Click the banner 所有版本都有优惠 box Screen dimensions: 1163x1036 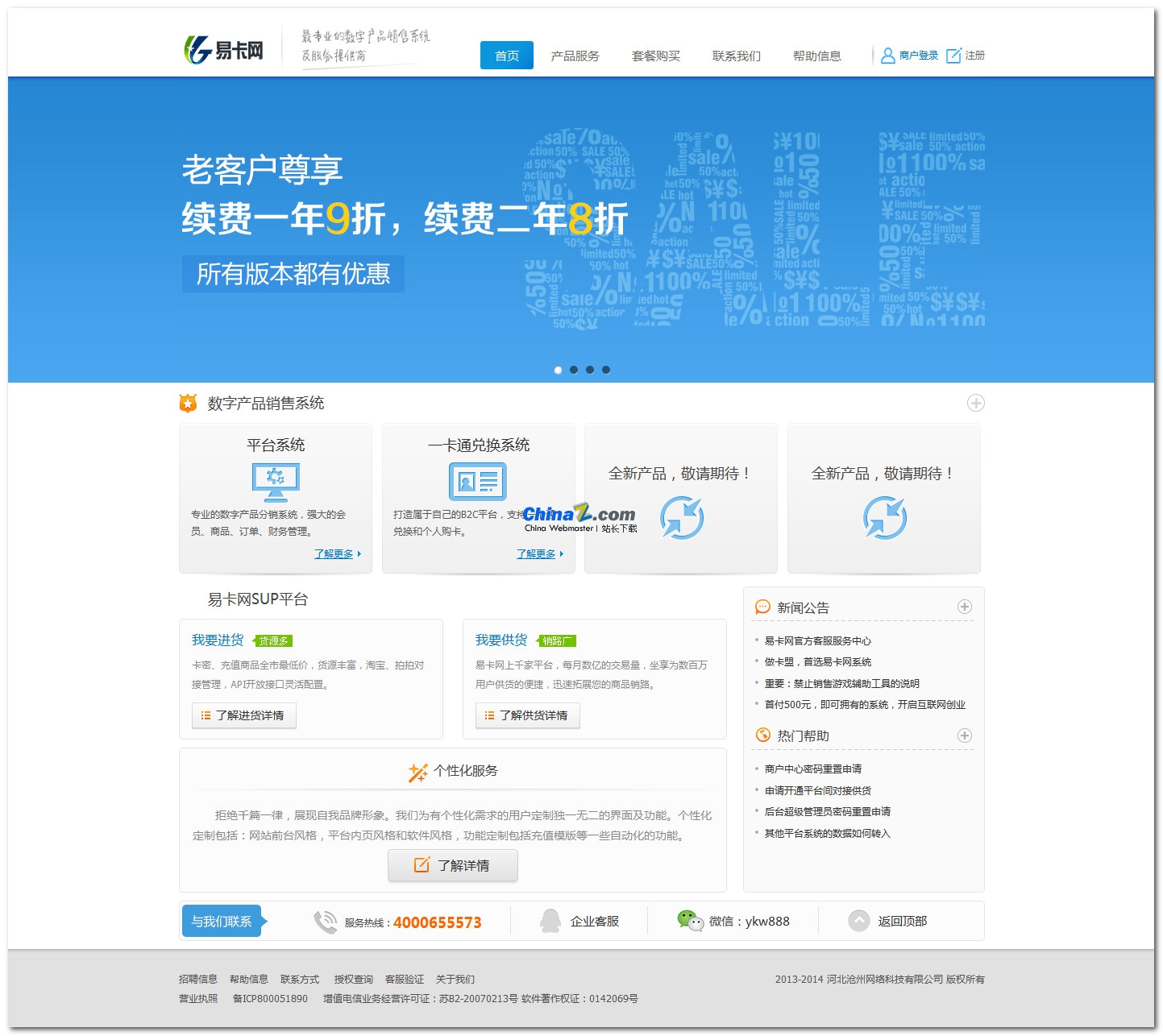point(293,274)
